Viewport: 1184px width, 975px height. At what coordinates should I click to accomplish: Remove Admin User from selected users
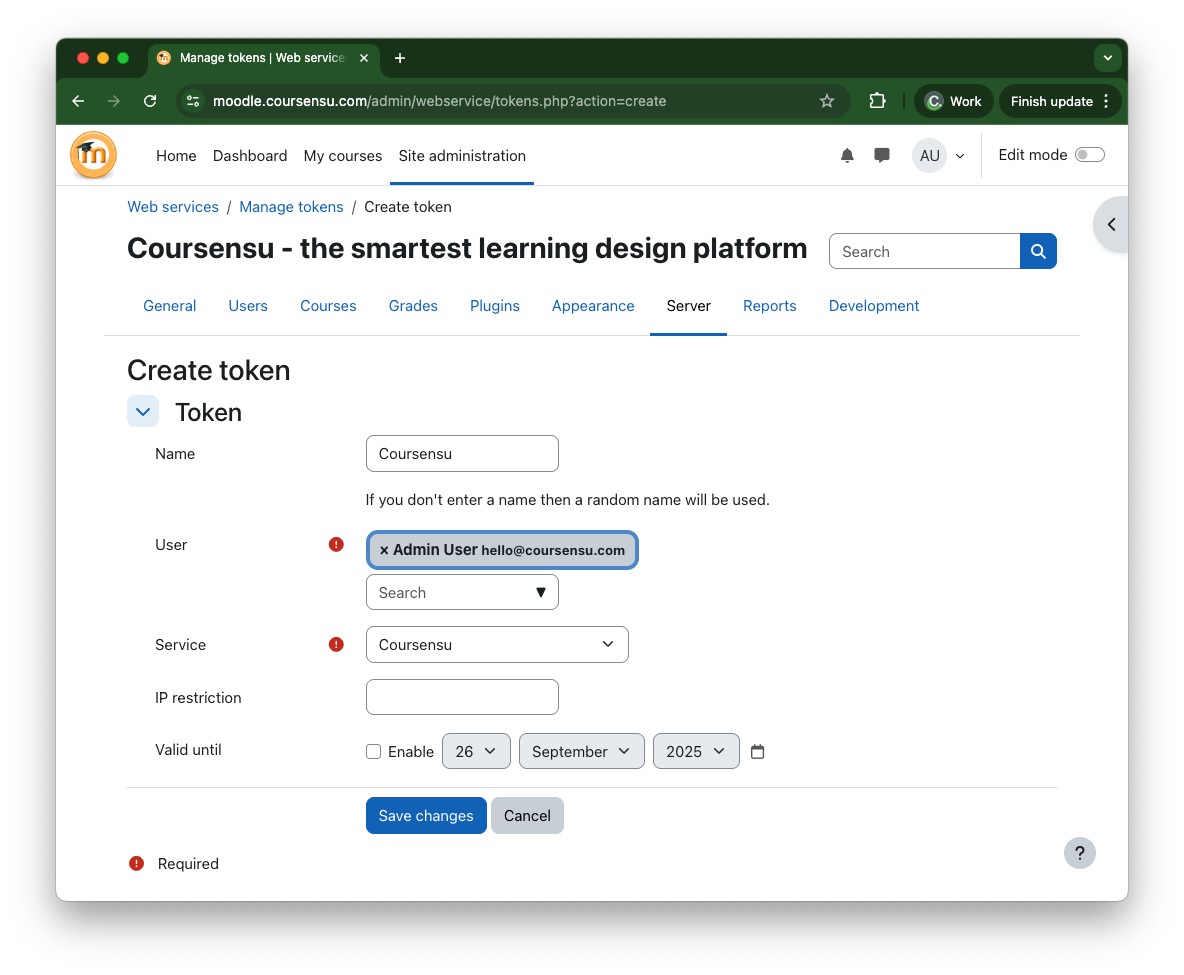pos(384,551)
